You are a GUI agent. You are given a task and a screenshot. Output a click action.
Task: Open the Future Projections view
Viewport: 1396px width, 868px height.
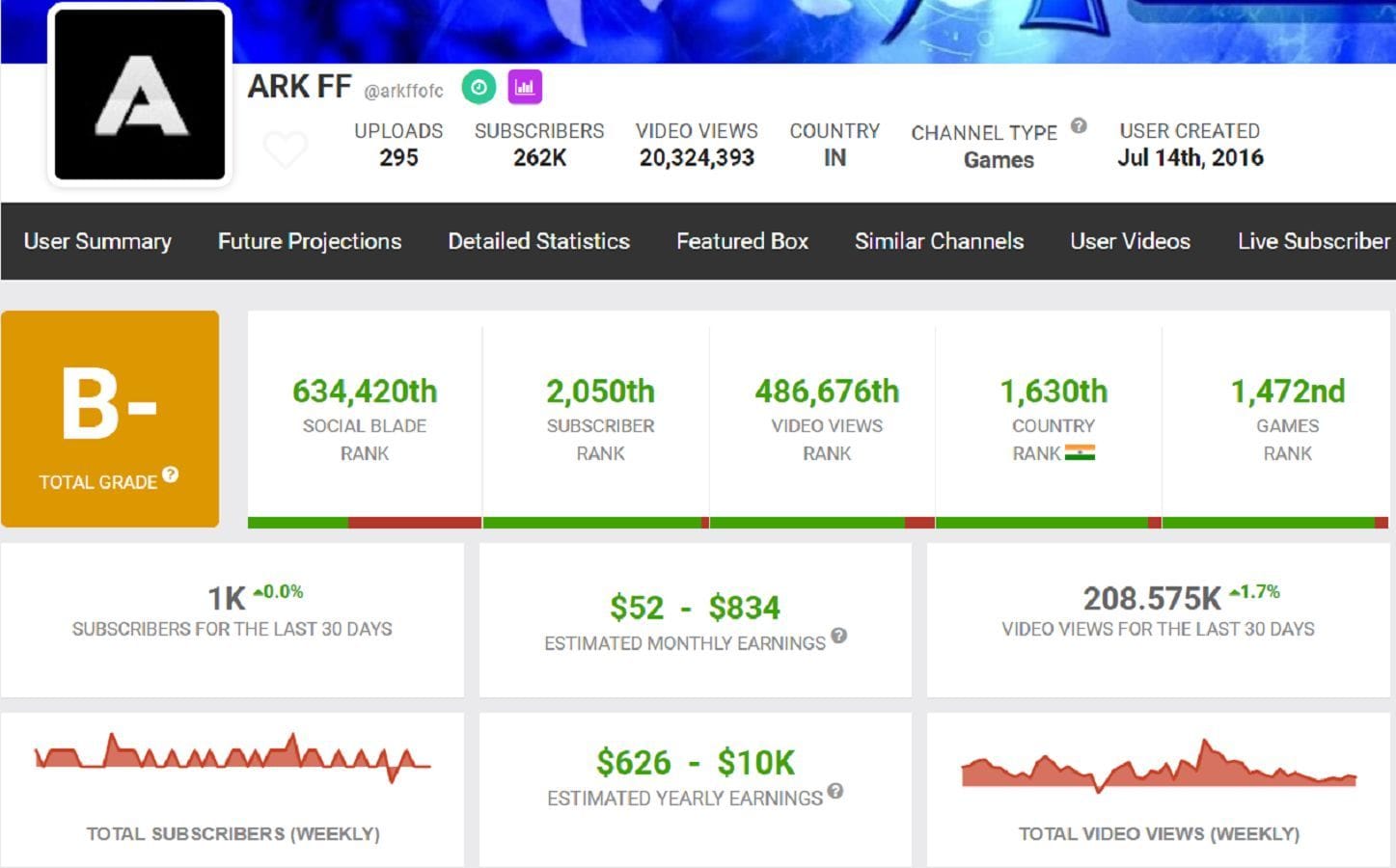(310, 241)
